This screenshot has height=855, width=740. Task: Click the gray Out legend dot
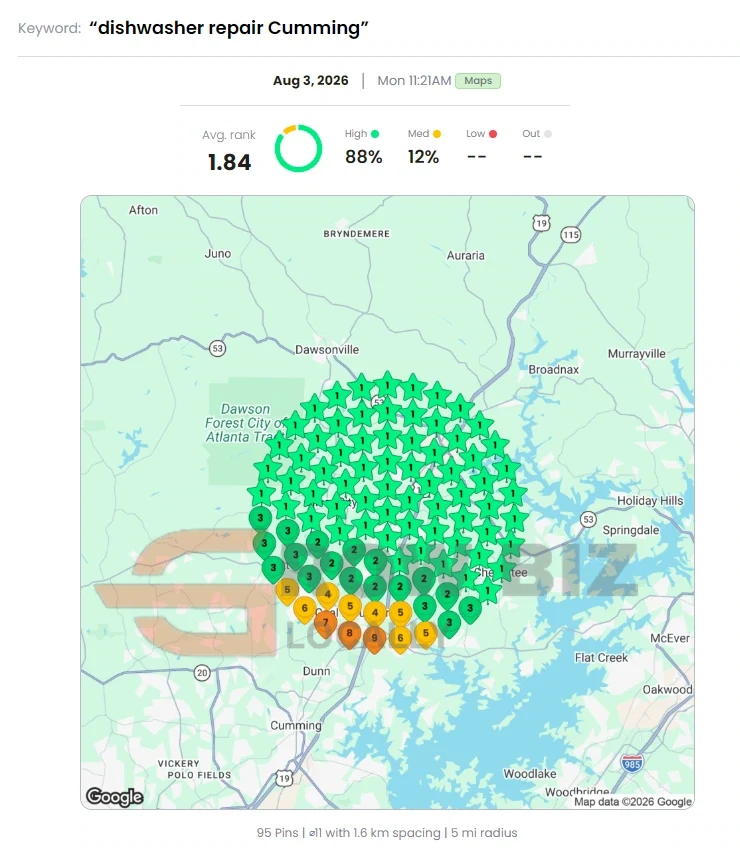click(548, 134)
